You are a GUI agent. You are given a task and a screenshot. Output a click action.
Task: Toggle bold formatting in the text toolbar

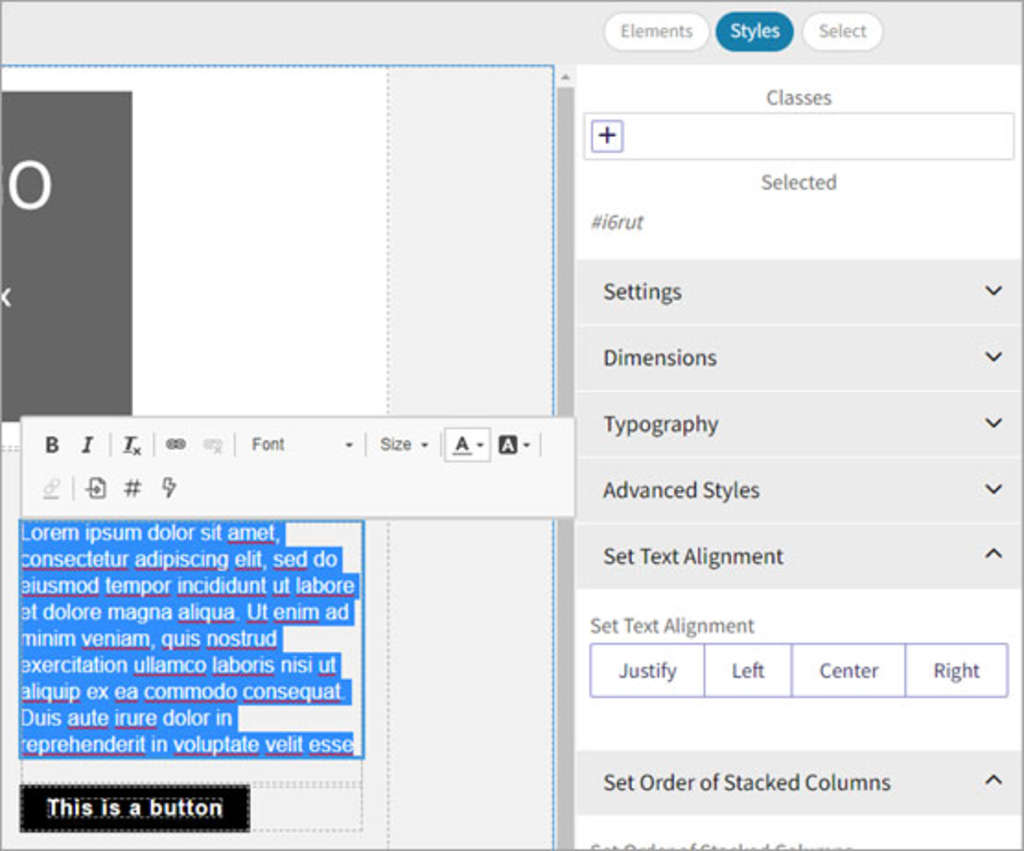point(52,445)
